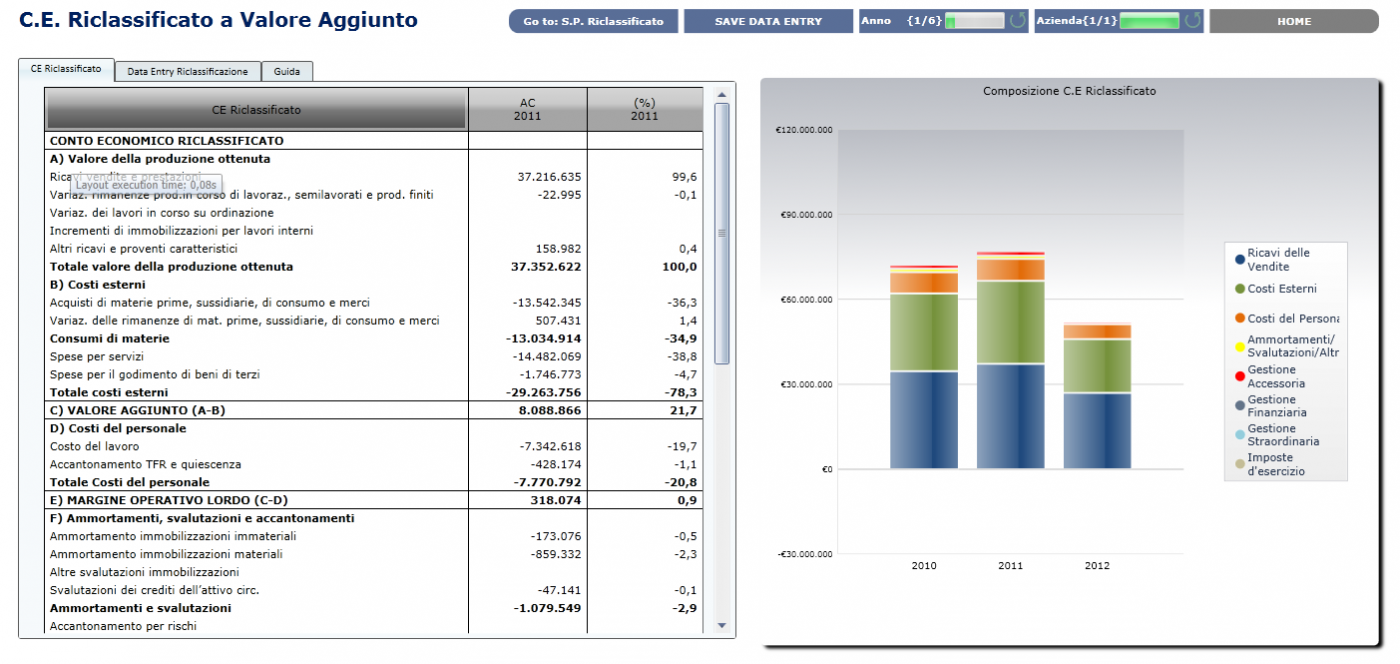
Task: Select the Costi del Personale legend entry
Action: pos(1286,318)
